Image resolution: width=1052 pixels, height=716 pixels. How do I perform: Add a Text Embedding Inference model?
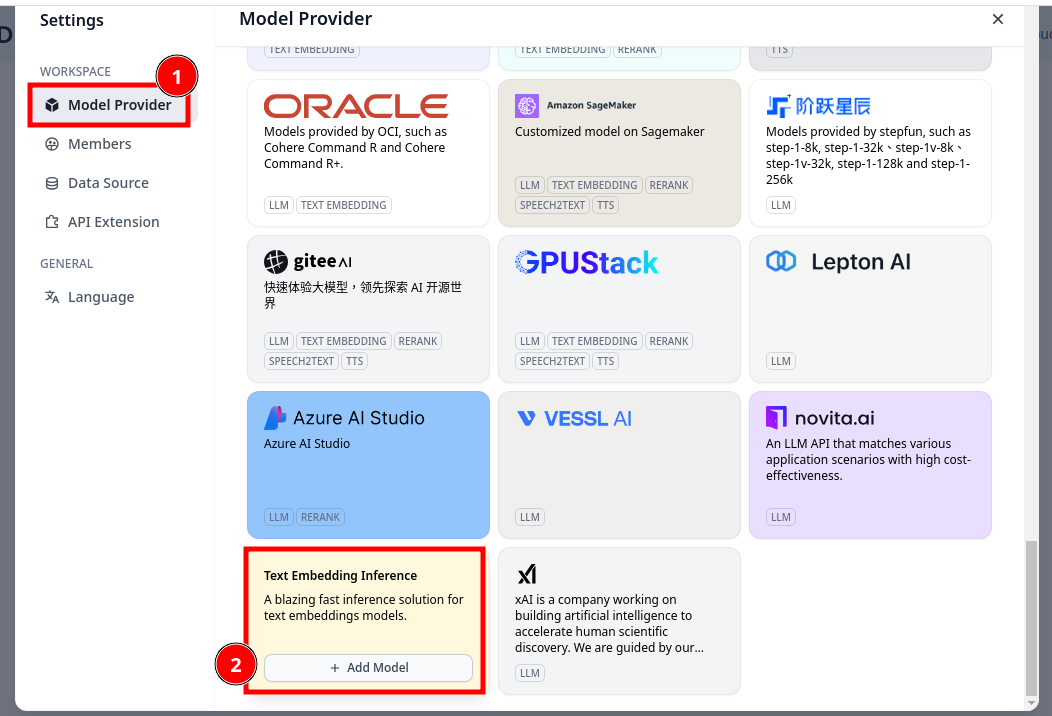pos(368,668)
